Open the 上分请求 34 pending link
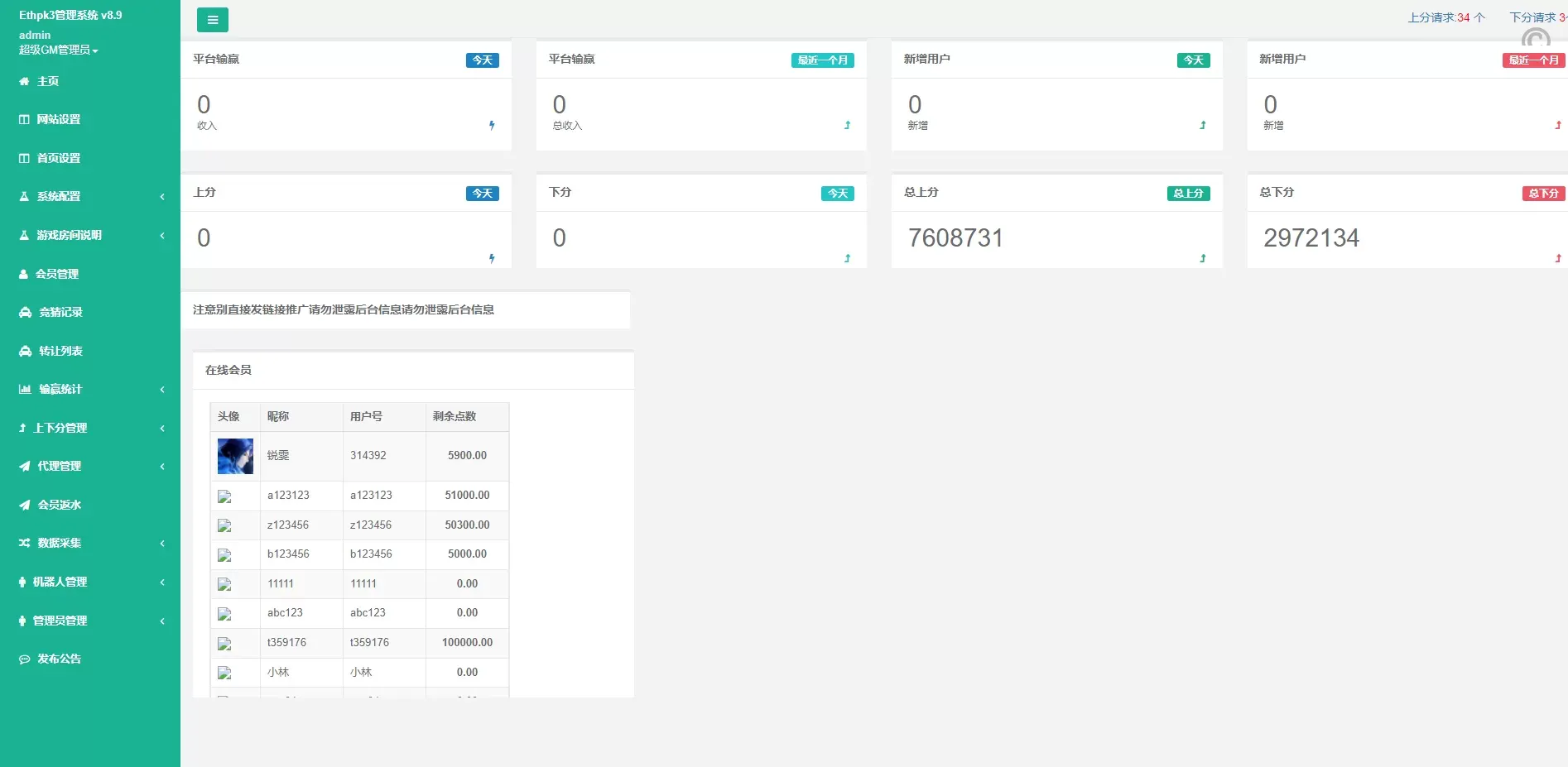Image resolution: width=1568 pixels, height=767 pixels. click(1445, 17)
